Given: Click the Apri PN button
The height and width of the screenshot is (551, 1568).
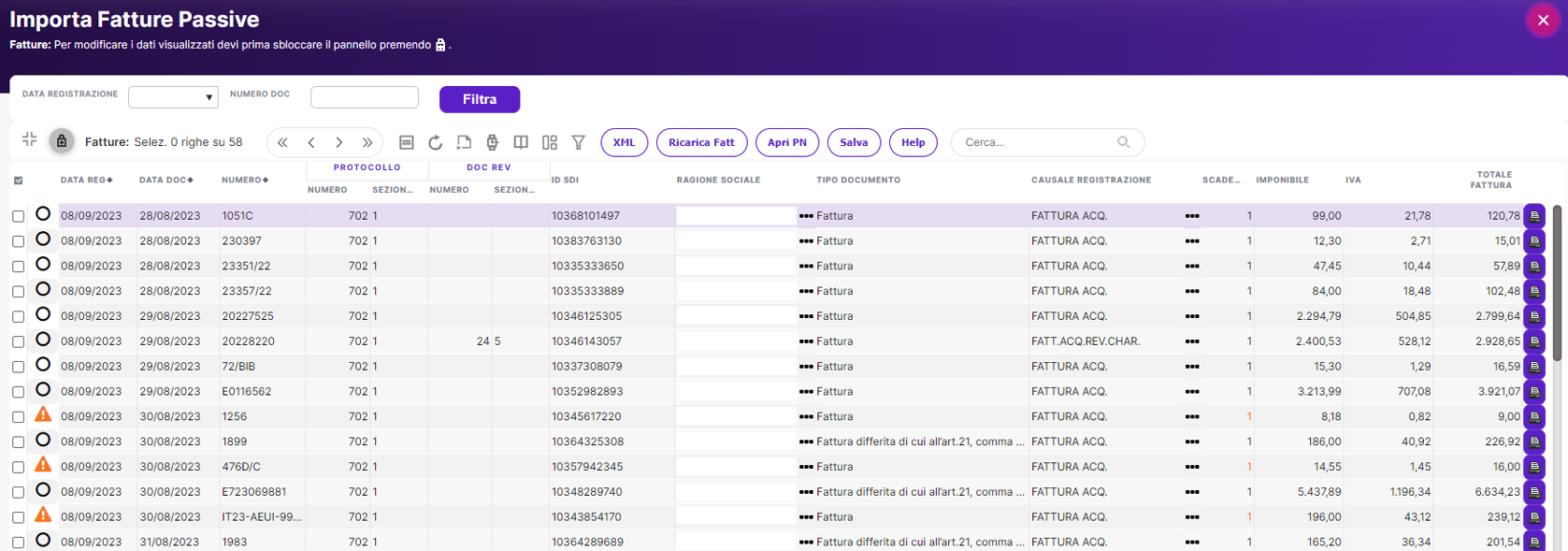Looking at the screenshot, I should pyautogui.click(x=787, y=142).
